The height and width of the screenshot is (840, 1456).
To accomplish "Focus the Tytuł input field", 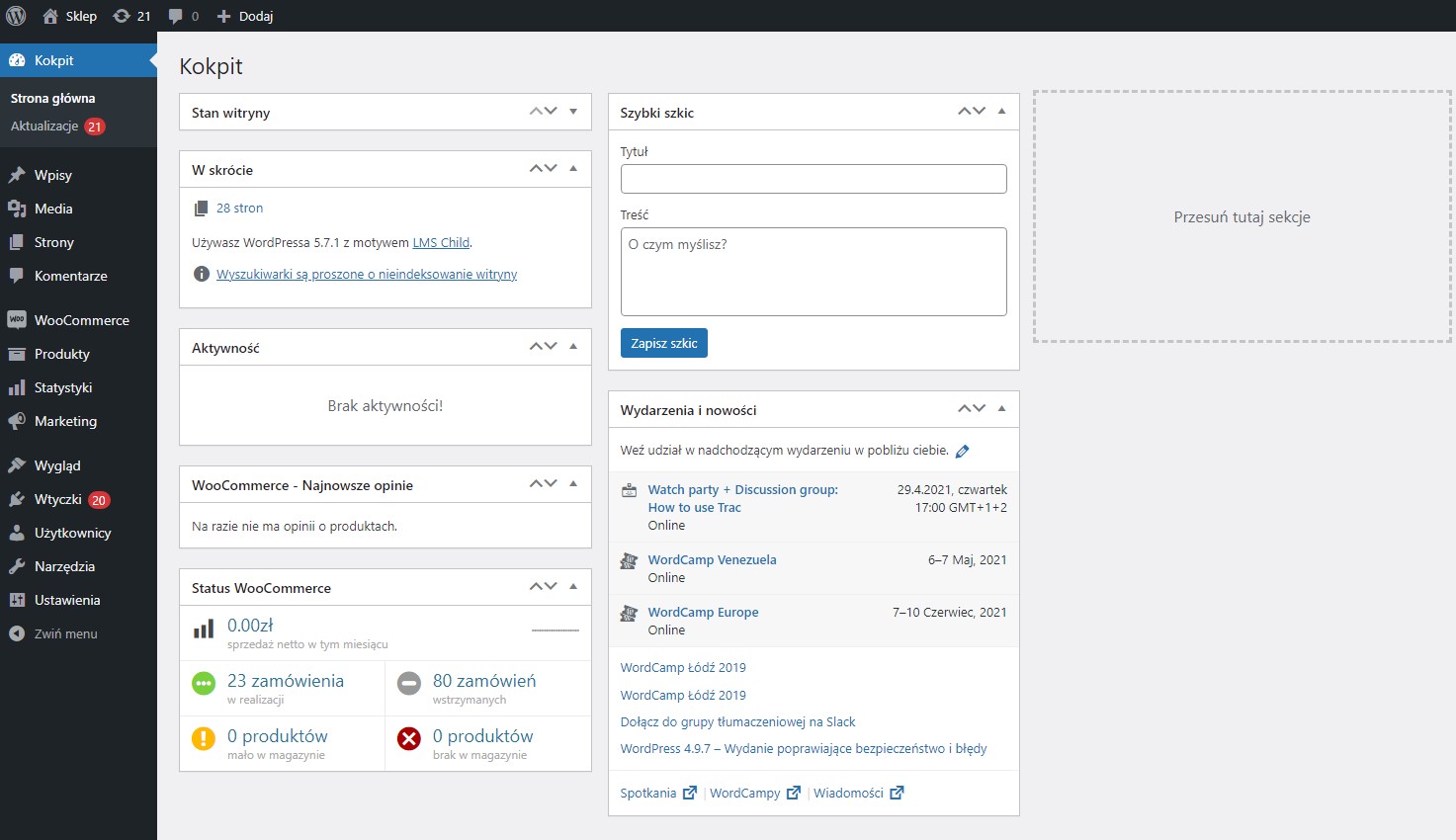I will (x=814, y=179).
